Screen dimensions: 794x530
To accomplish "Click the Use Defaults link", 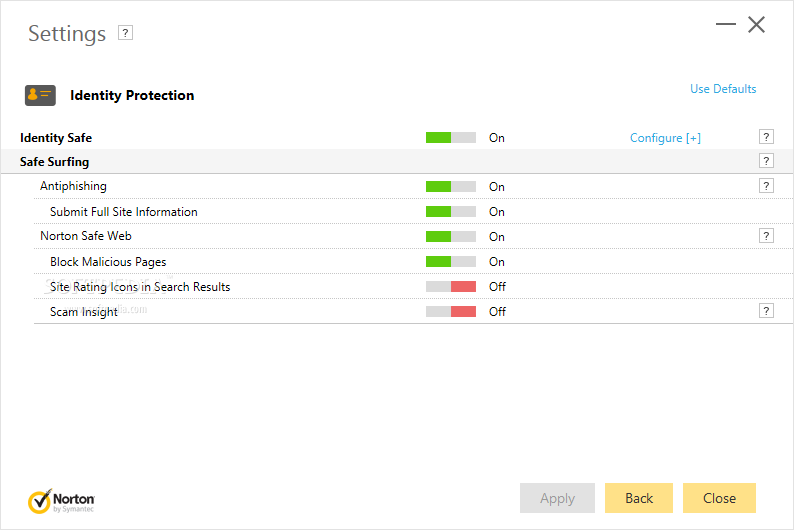I will (723, 89).
